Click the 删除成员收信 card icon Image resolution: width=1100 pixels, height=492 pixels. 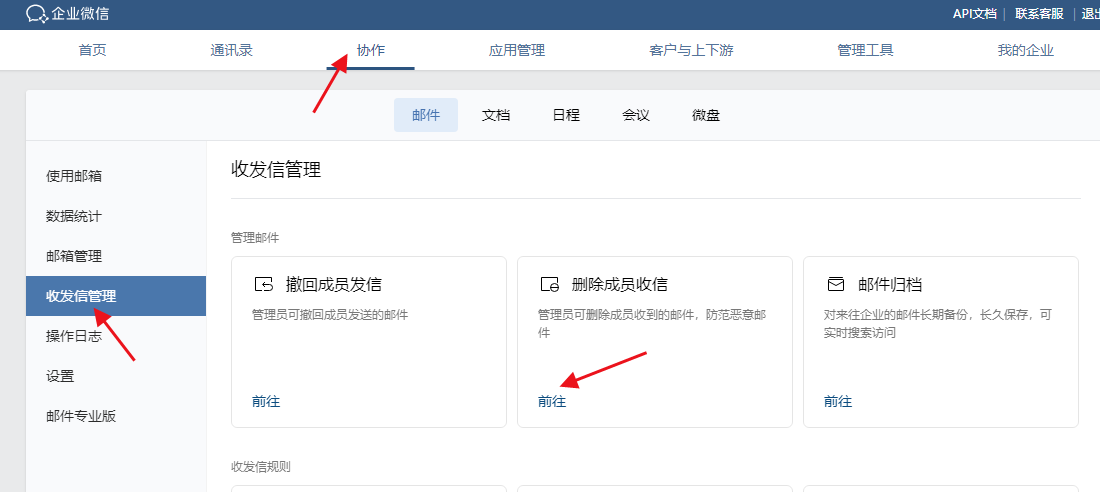point(549,284)
